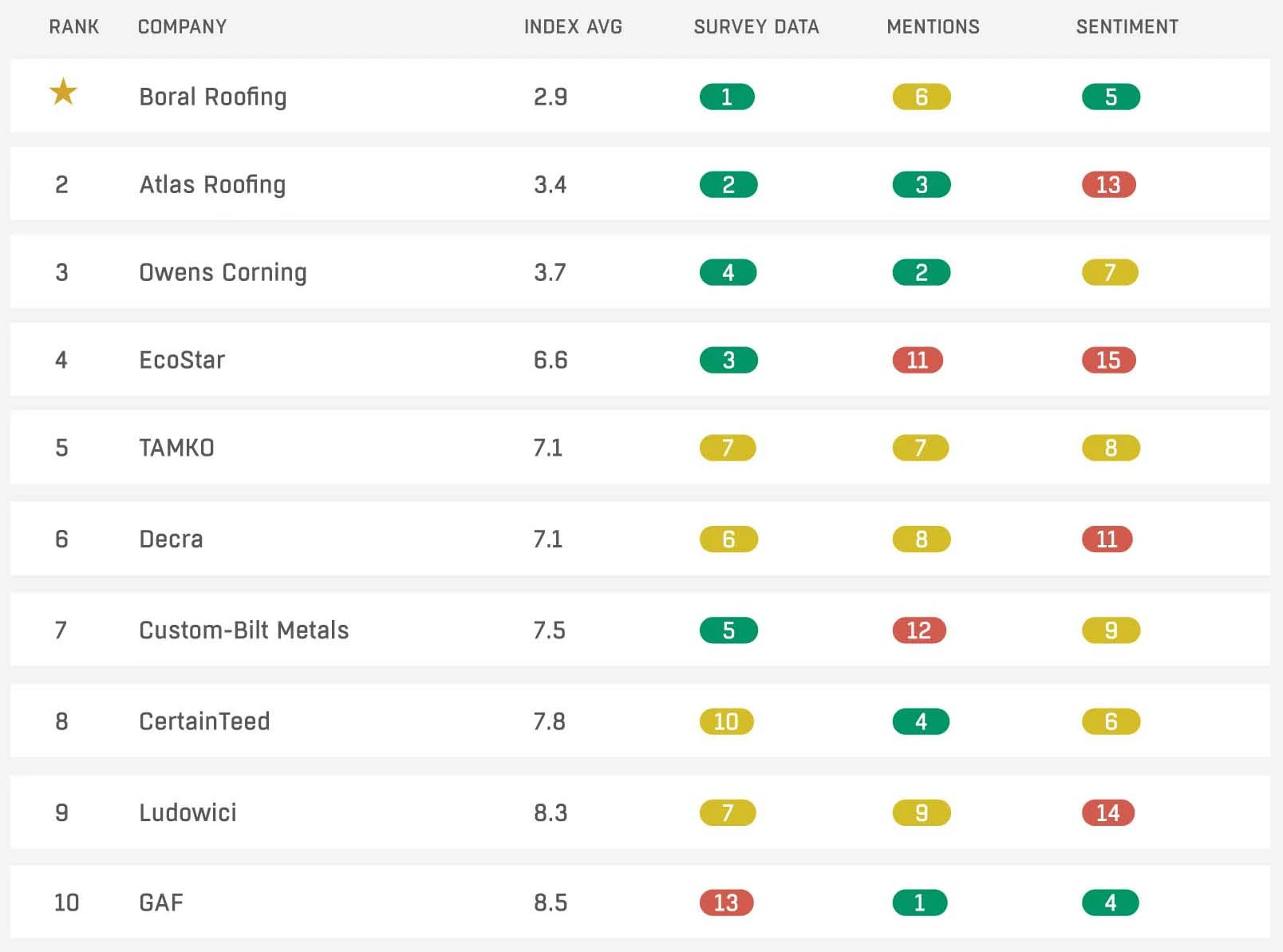Select the TAMKO company row name

(x=176, y=448)
